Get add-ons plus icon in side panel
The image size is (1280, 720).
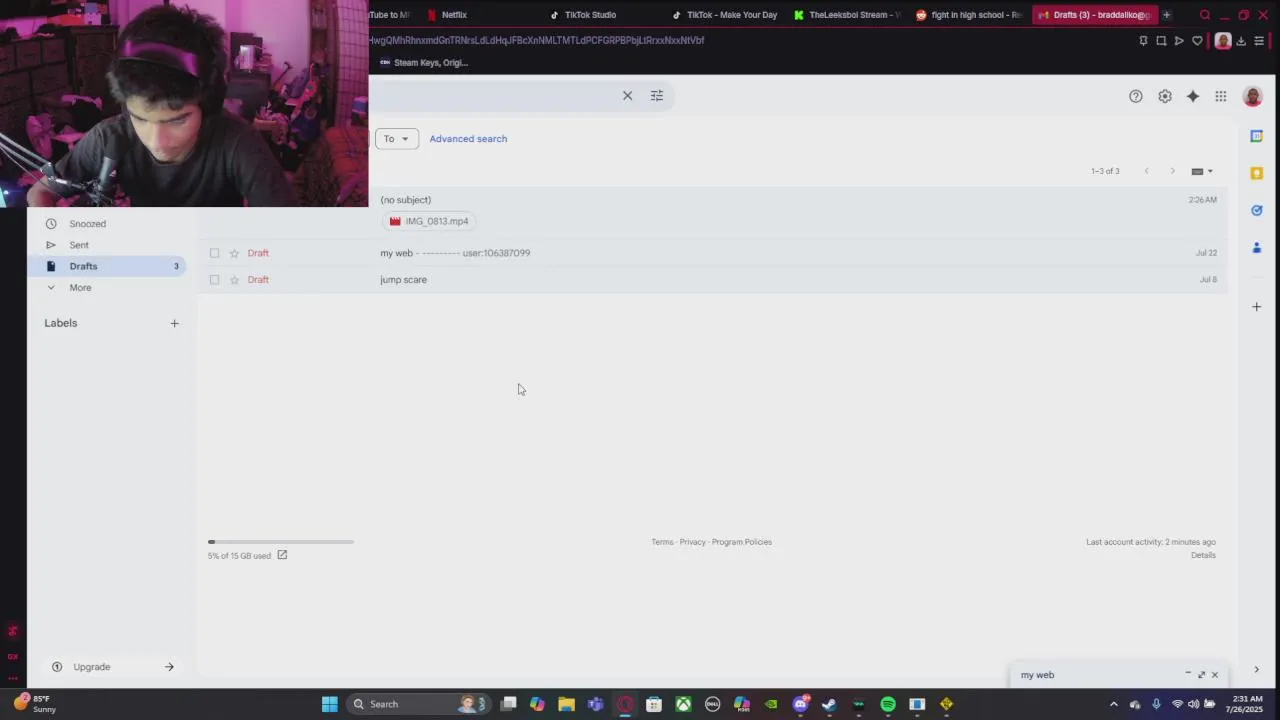point(1257,307)
